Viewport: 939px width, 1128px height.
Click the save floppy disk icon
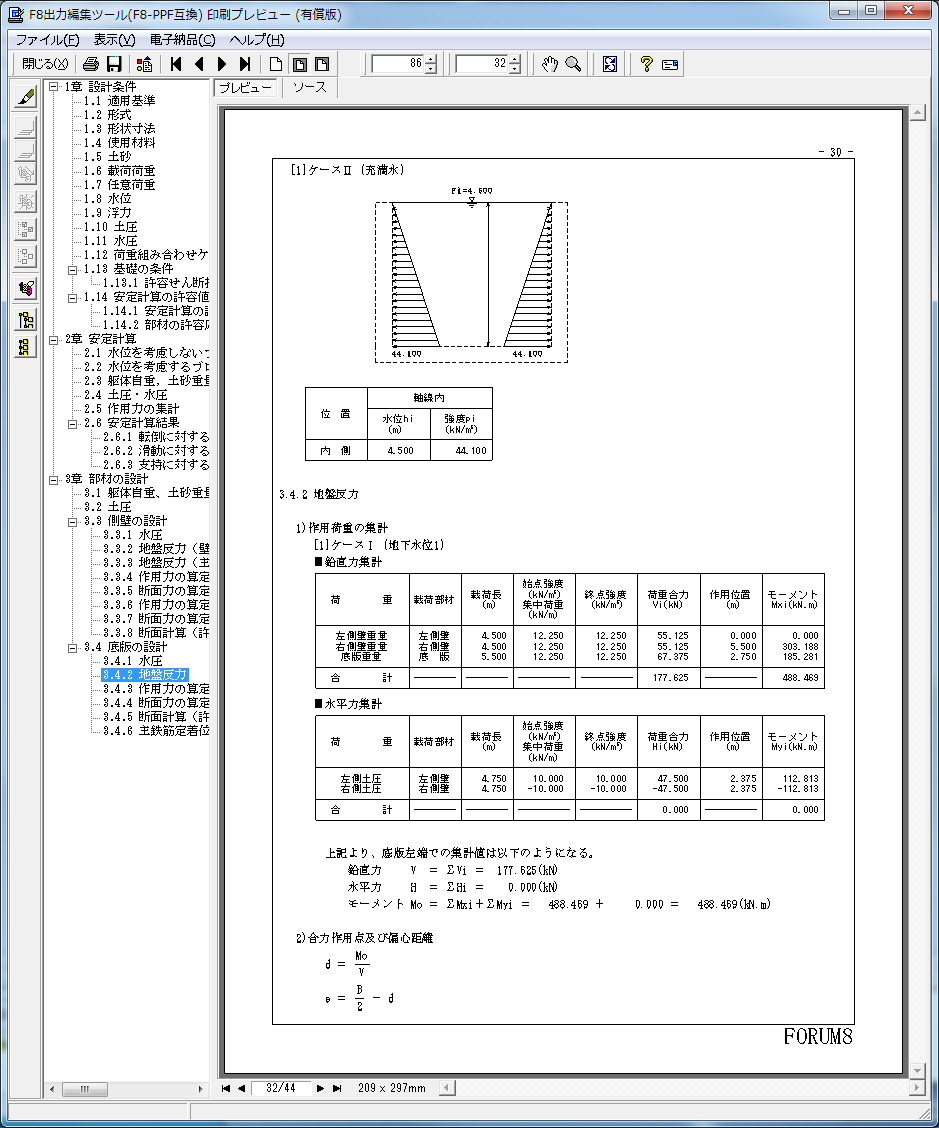pyautogui.click(x=114, y=64)
